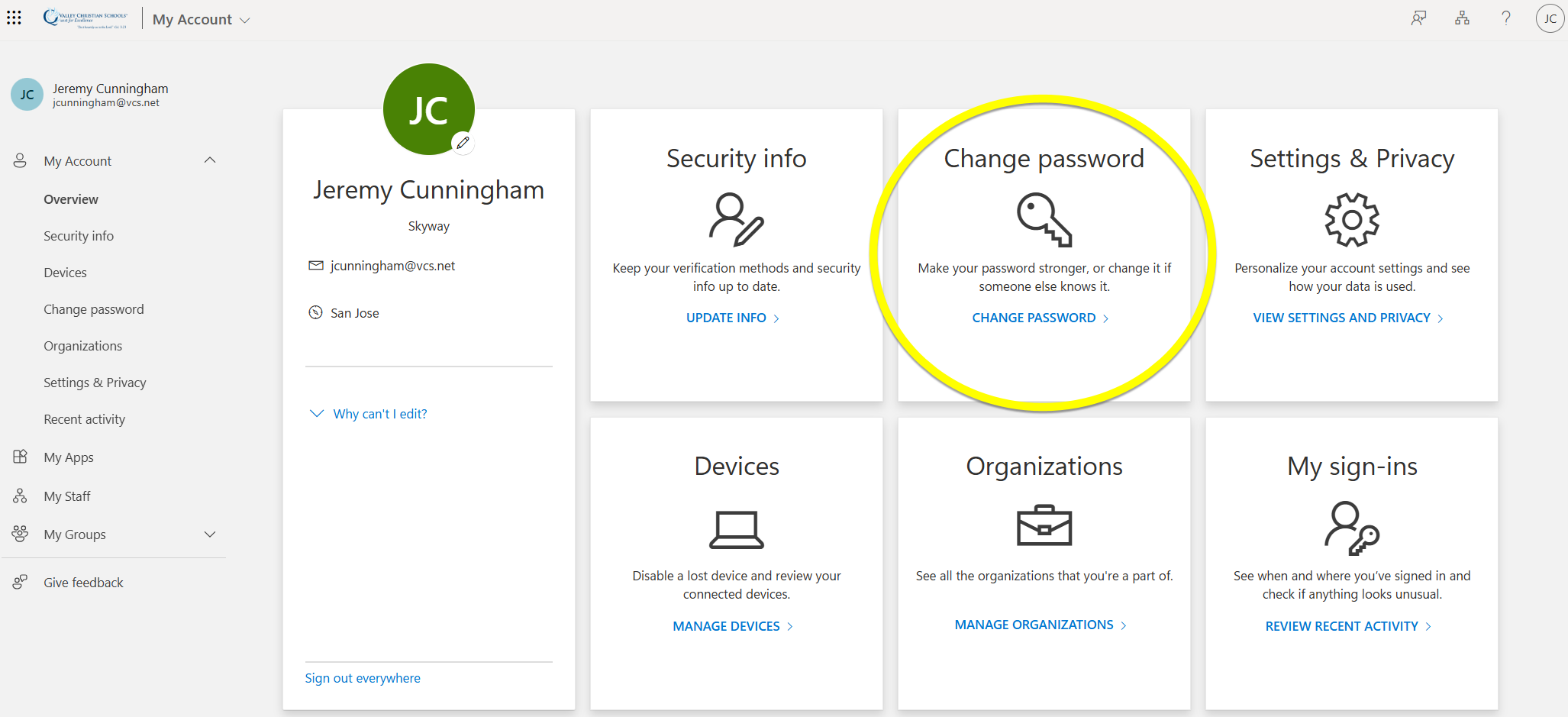Click the My Groups people icon in header
The width and height of the screenshot is (1568, 717).
(x=1418, y=18)
